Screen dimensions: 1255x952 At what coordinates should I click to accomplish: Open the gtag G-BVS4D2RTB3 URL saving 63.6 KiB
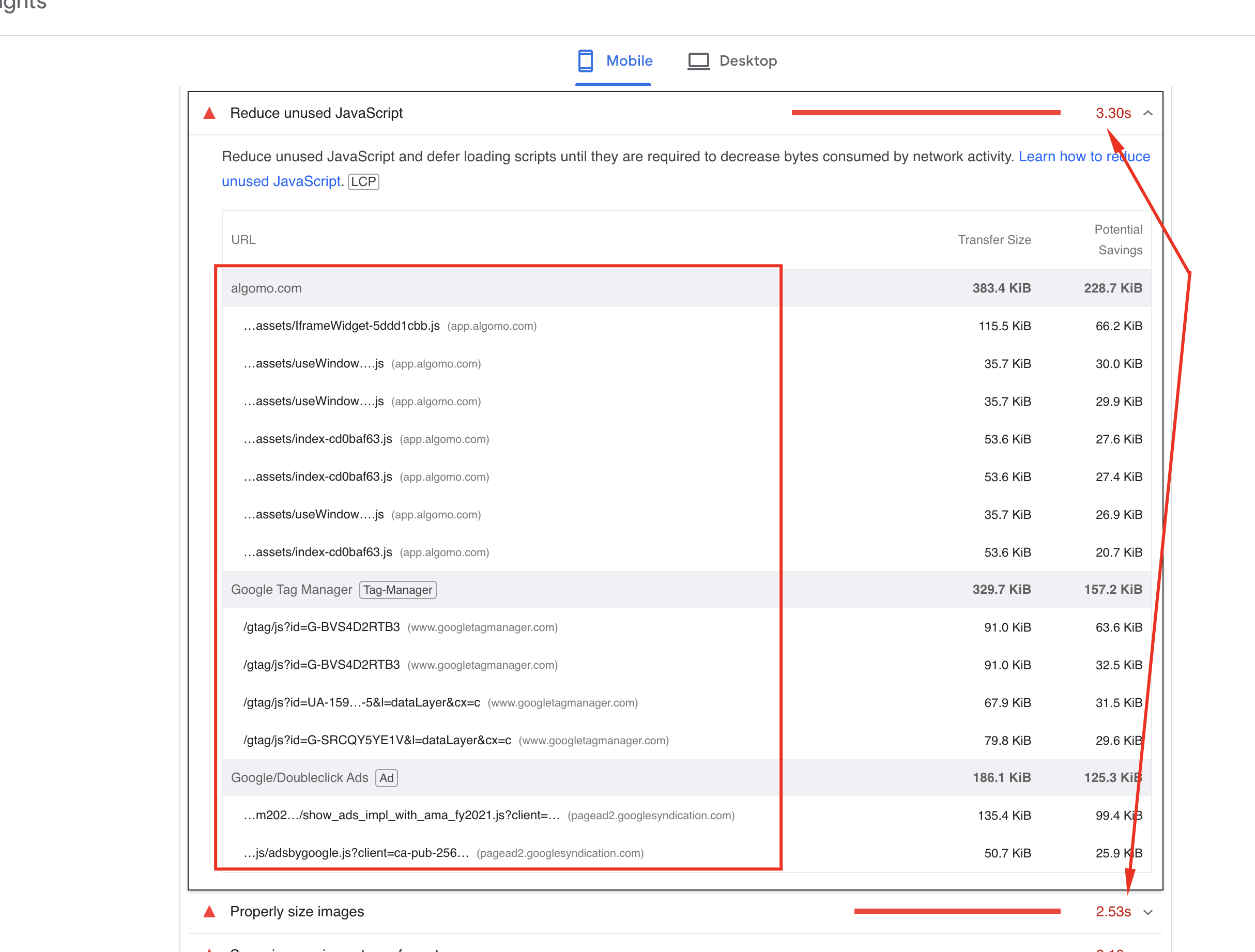click(x=322, y=627)
